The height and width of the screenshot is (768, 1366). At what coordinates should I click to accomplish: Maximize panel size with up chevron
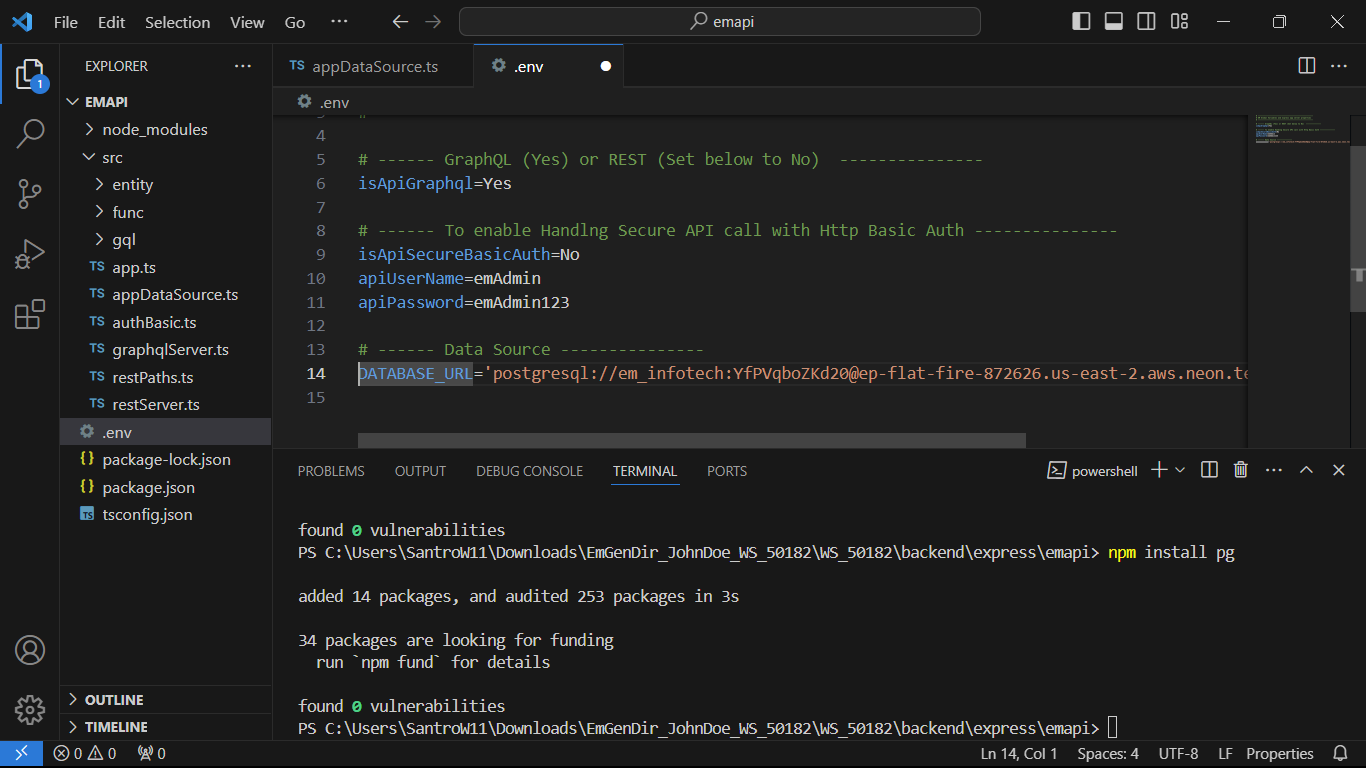tap(1306, 470)
